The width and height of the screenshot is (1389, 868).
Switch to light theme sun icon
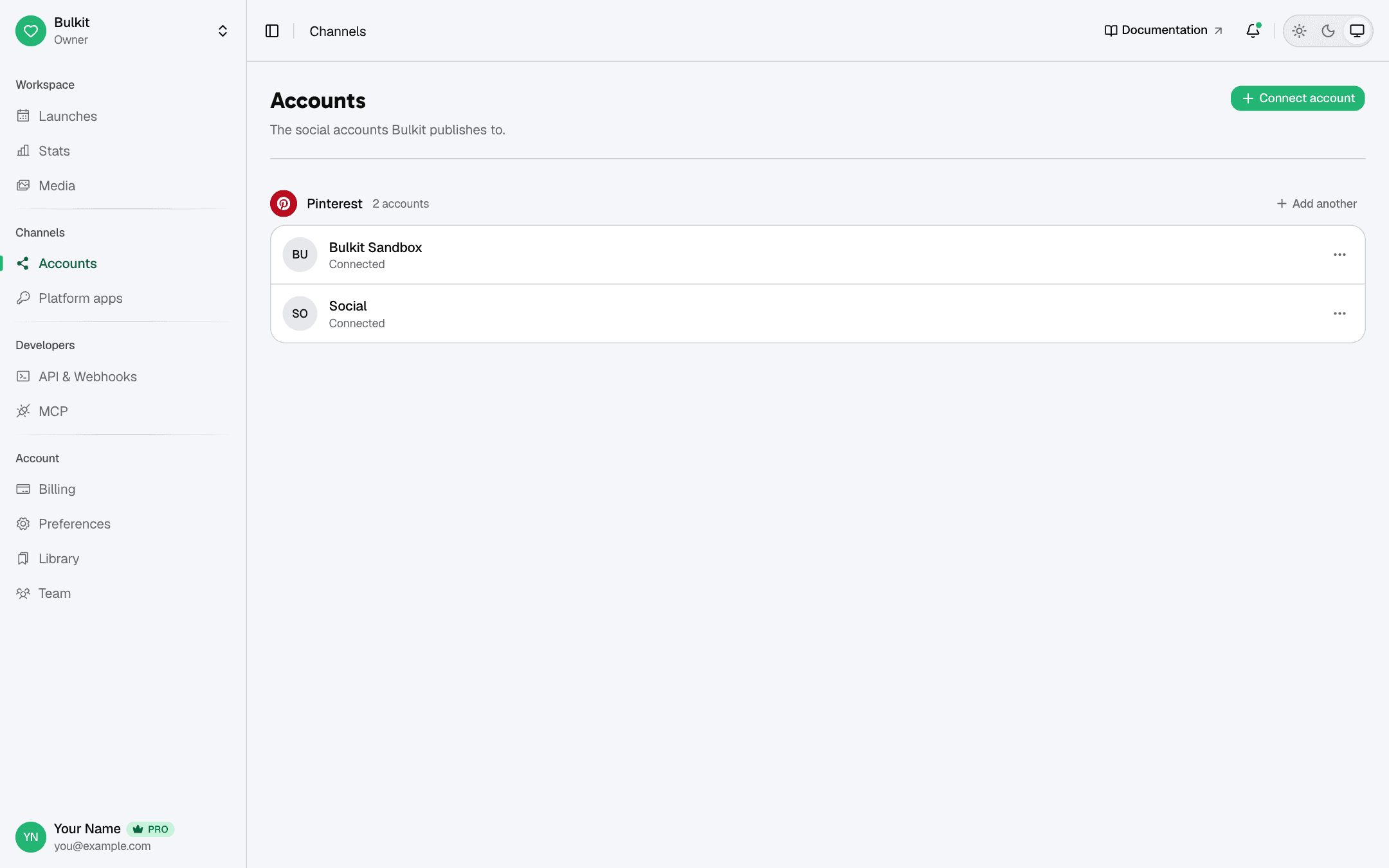click(x=1299, y=31)
